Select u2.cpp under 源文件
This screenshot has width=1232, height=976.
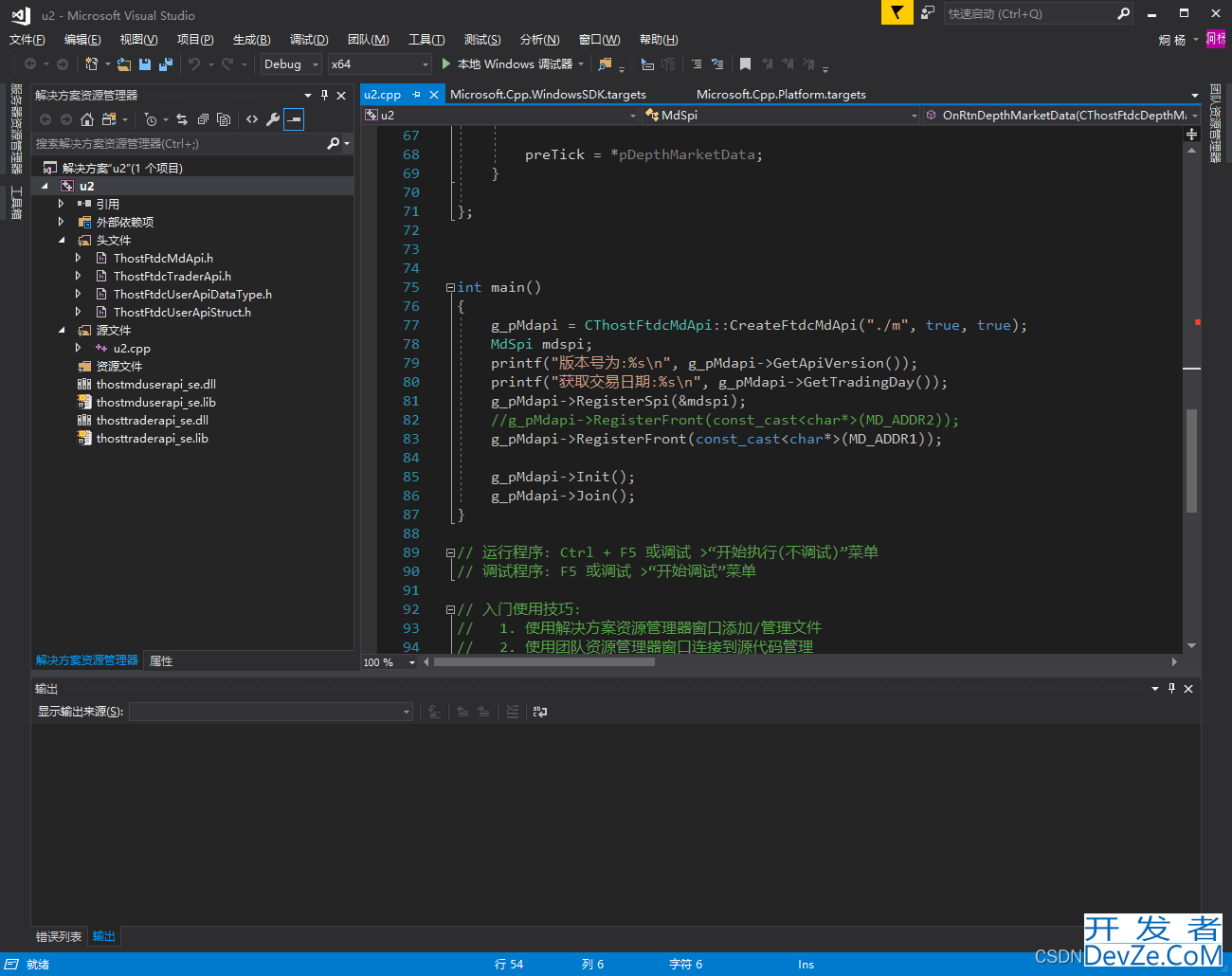[x=132, y=348]
